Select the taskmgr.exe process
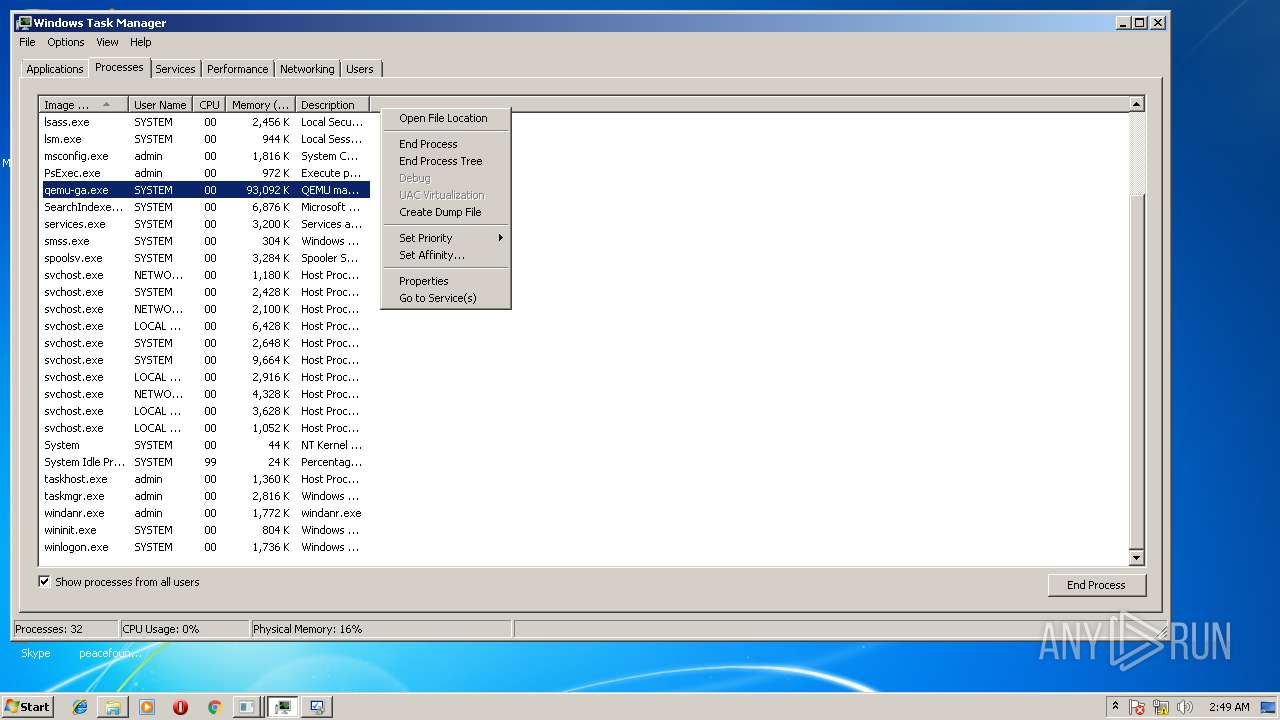The image size is (1280, 720). tap(205, 496)
